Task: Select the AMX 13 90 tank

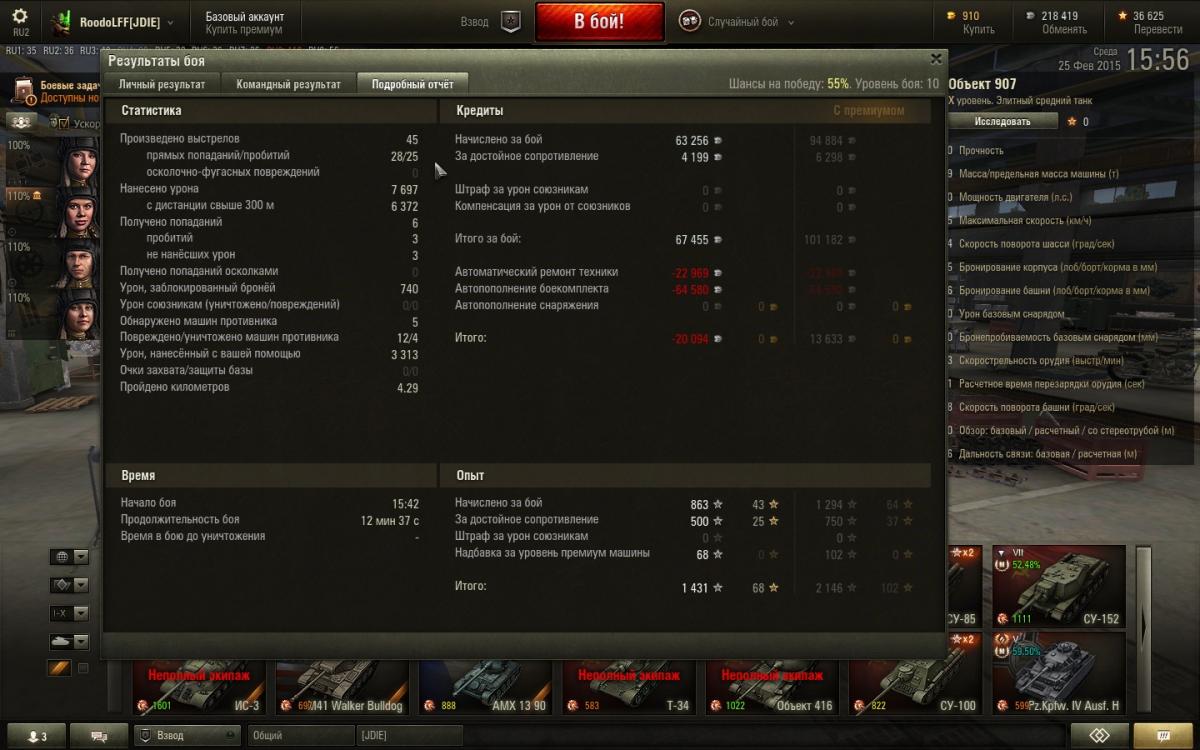Action: (x=486, y=688)
